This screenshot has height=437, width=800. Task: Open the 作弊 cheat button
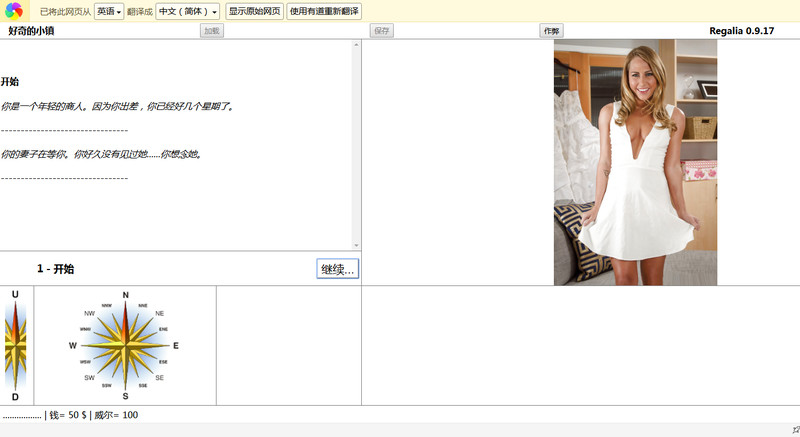pos(551,31)
